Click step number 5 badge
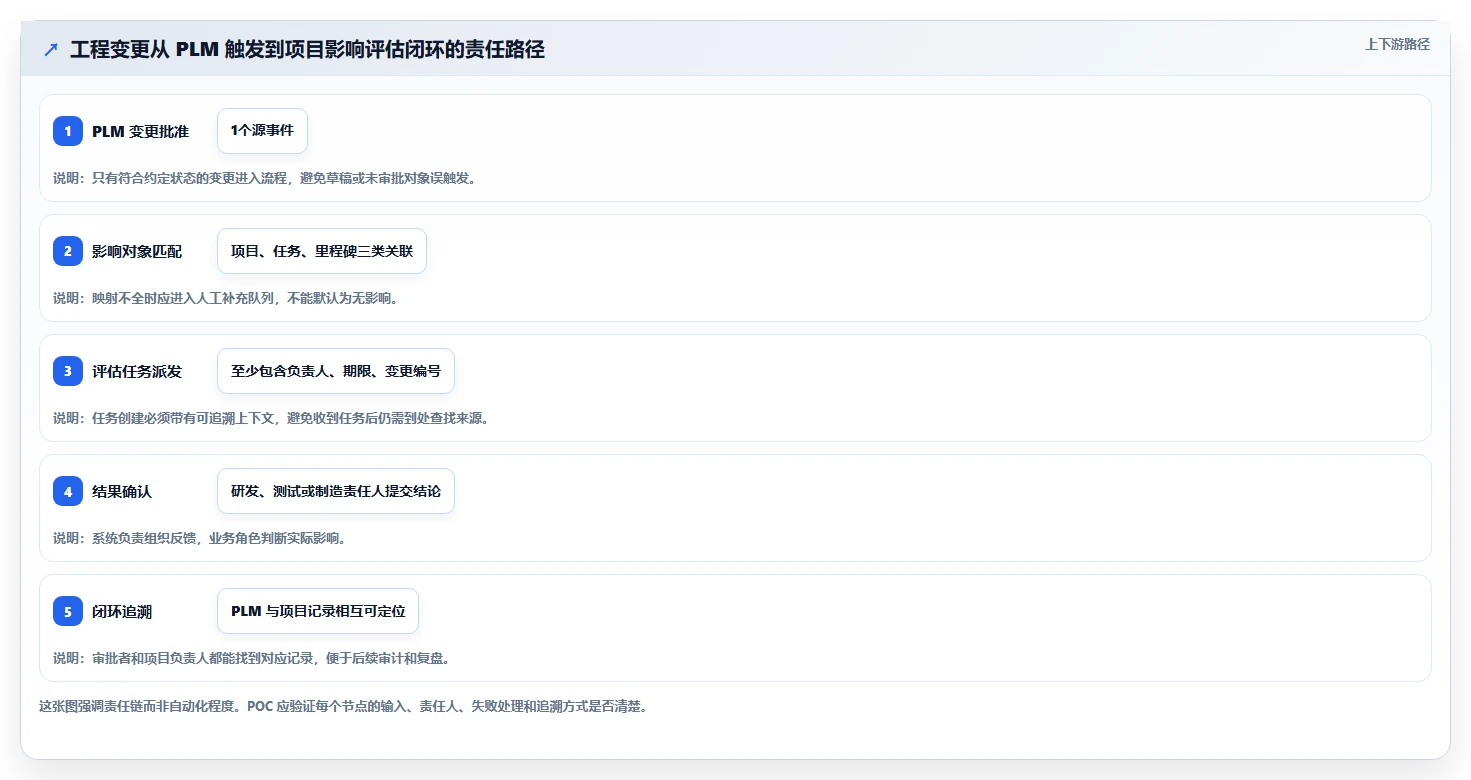 [68, 611]
